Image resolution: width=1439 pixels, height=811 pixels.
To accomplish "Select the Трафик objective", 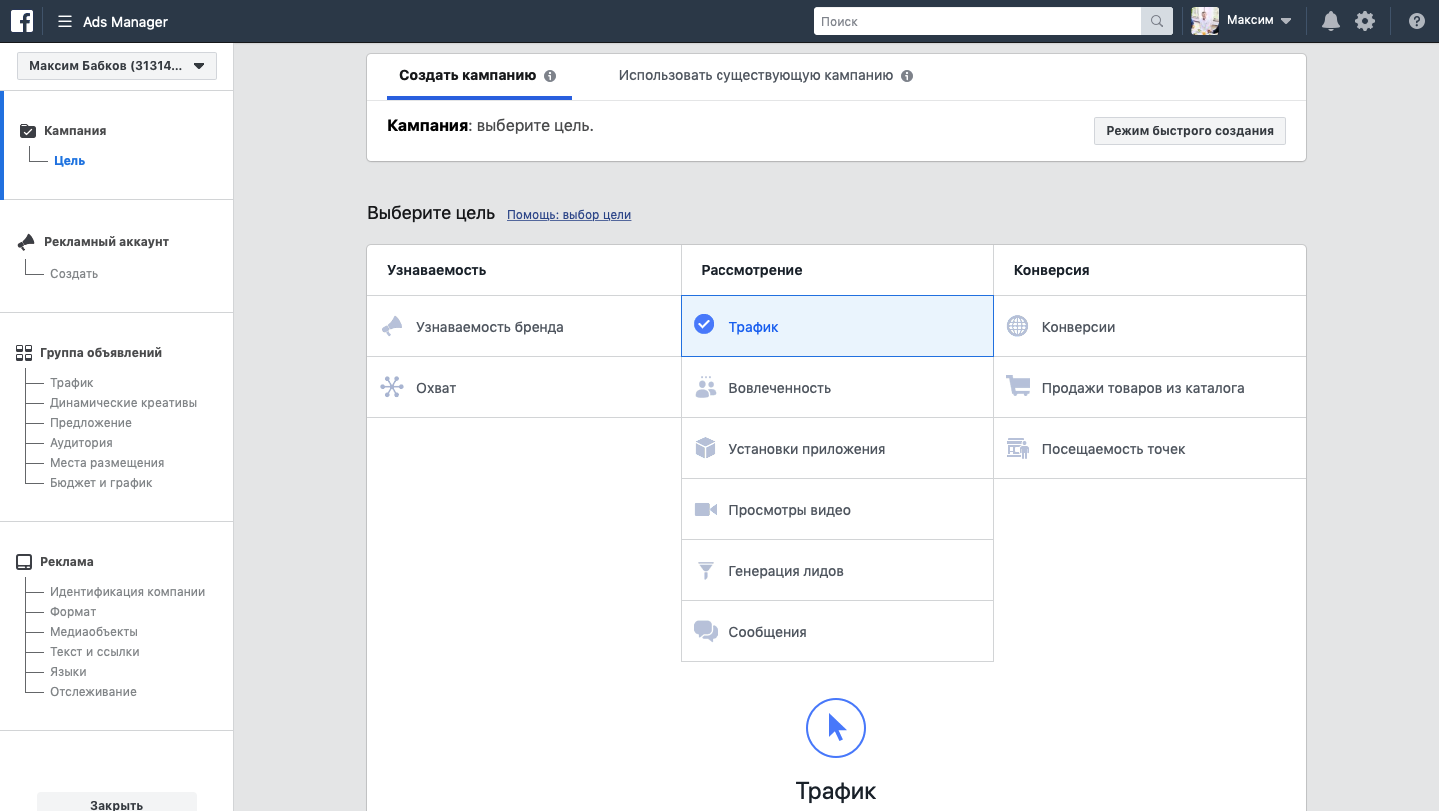I will [837, 327].
